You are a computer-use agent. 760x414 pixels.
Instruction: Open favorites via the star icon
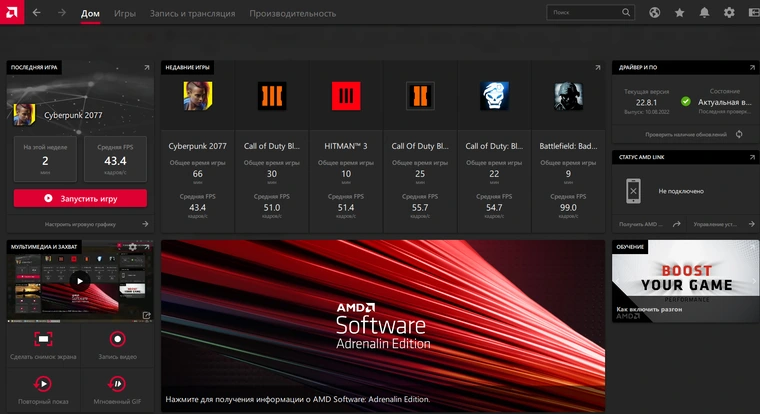tap(680, 13)
